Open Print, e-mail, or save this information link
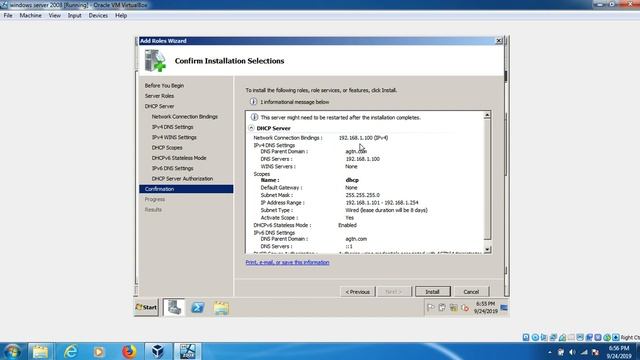Screen dimensions: 640x360 (x=287, y=262)
